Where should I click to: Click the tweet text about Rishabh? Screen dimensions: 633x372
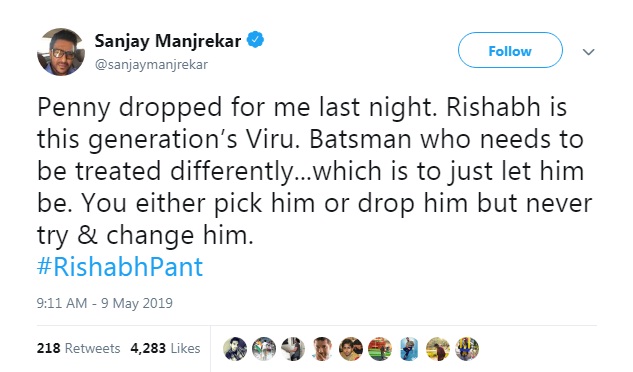(314, 171)
